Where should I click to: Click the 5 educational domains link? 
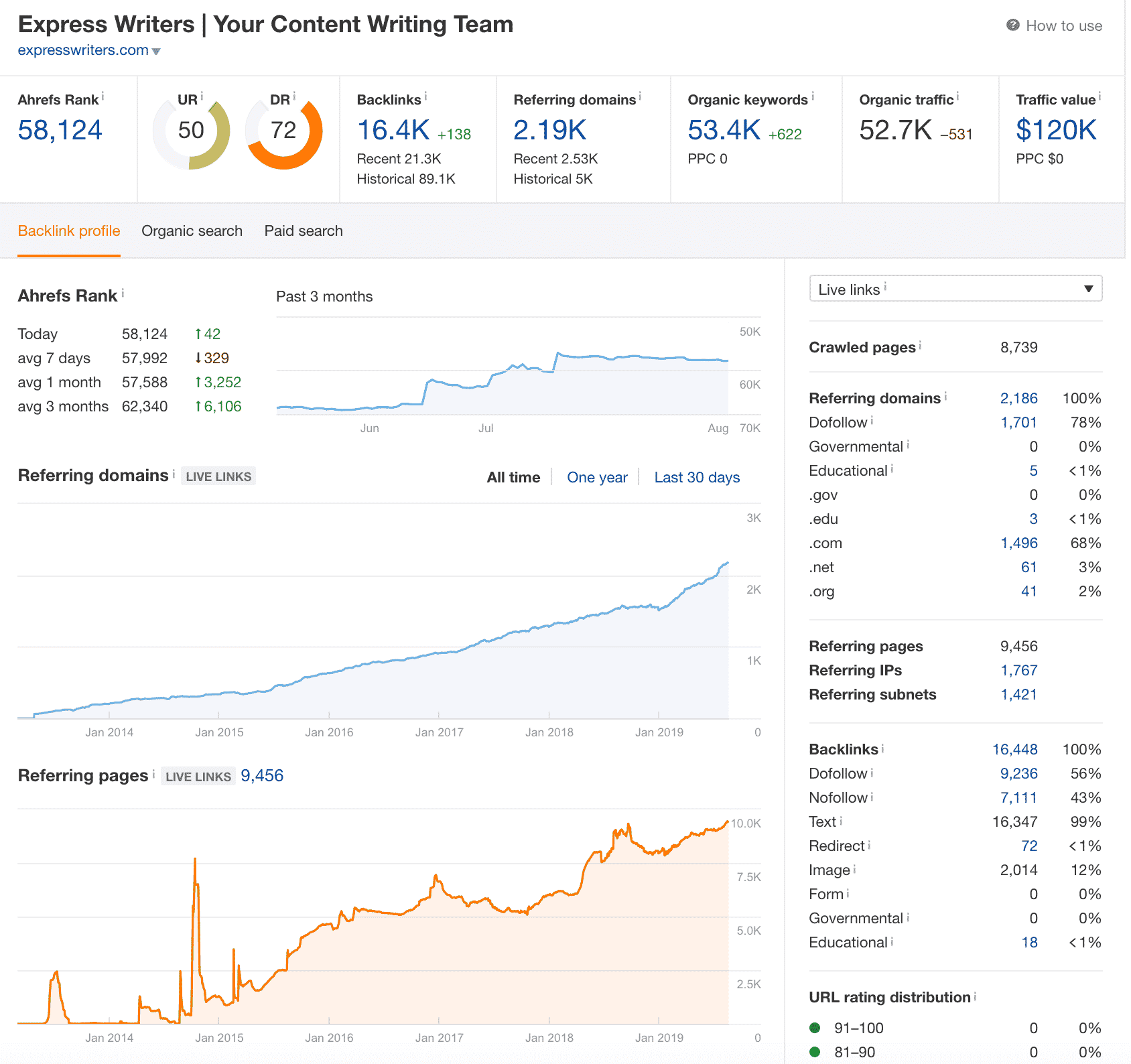click(x=1033, y=471)
